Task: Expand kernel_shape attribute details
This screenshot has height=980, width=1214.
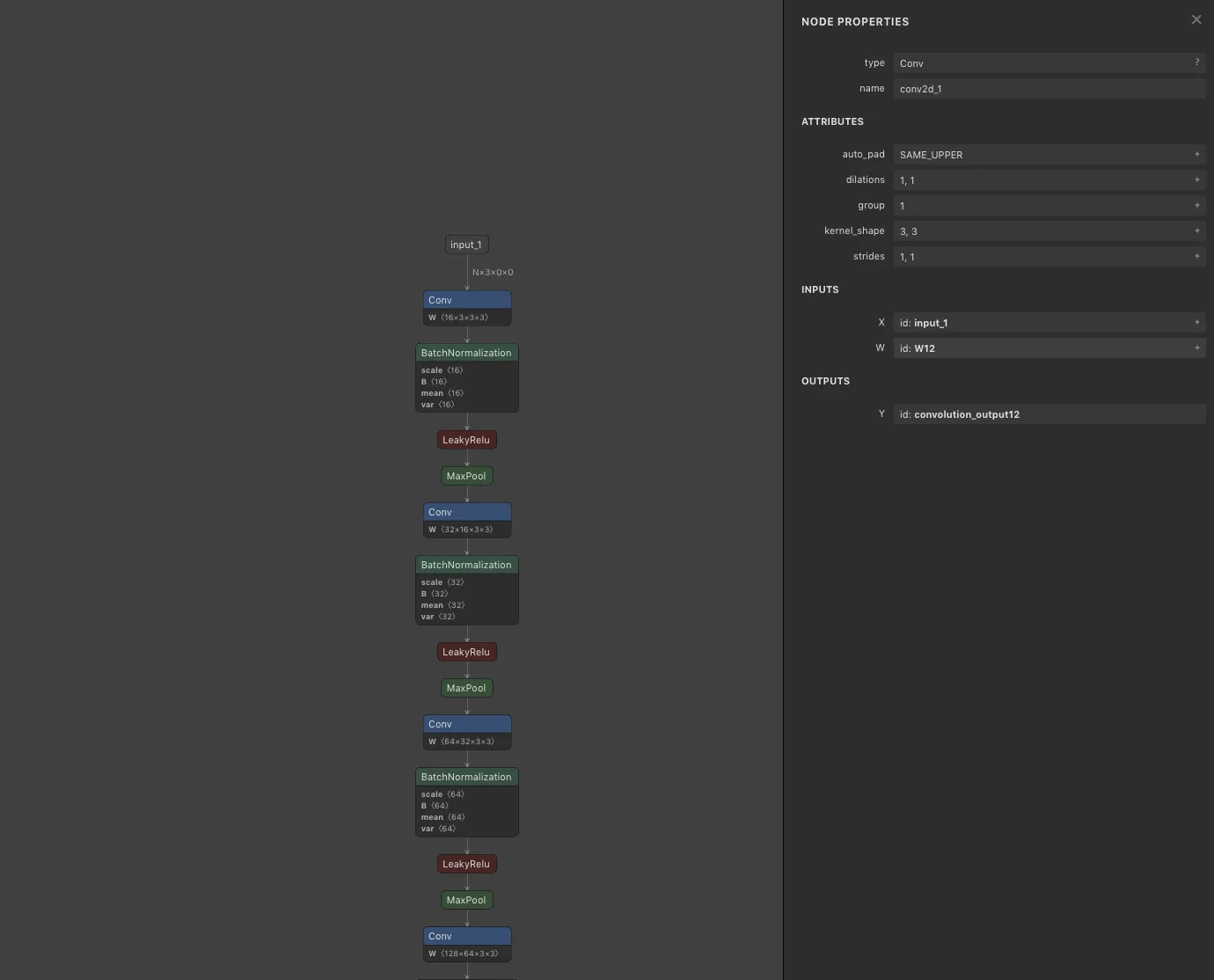Action: tap(1196, 230)
